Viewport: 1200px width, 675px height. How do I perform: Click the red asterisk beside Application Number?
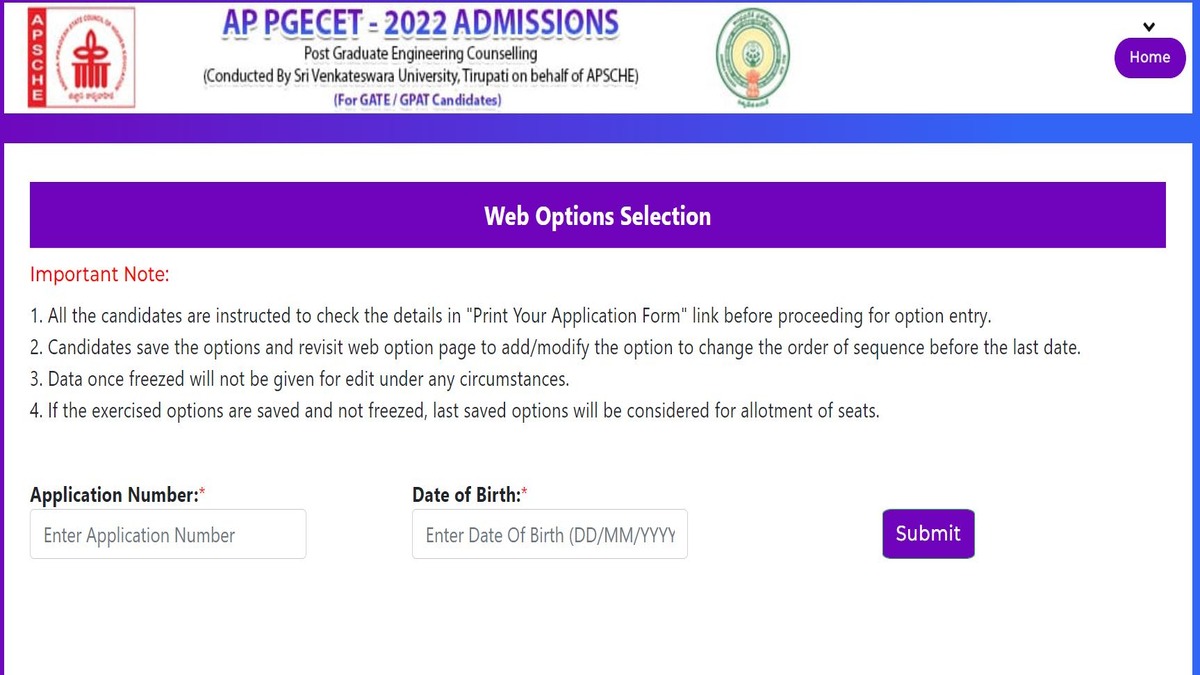click(202, 494)
